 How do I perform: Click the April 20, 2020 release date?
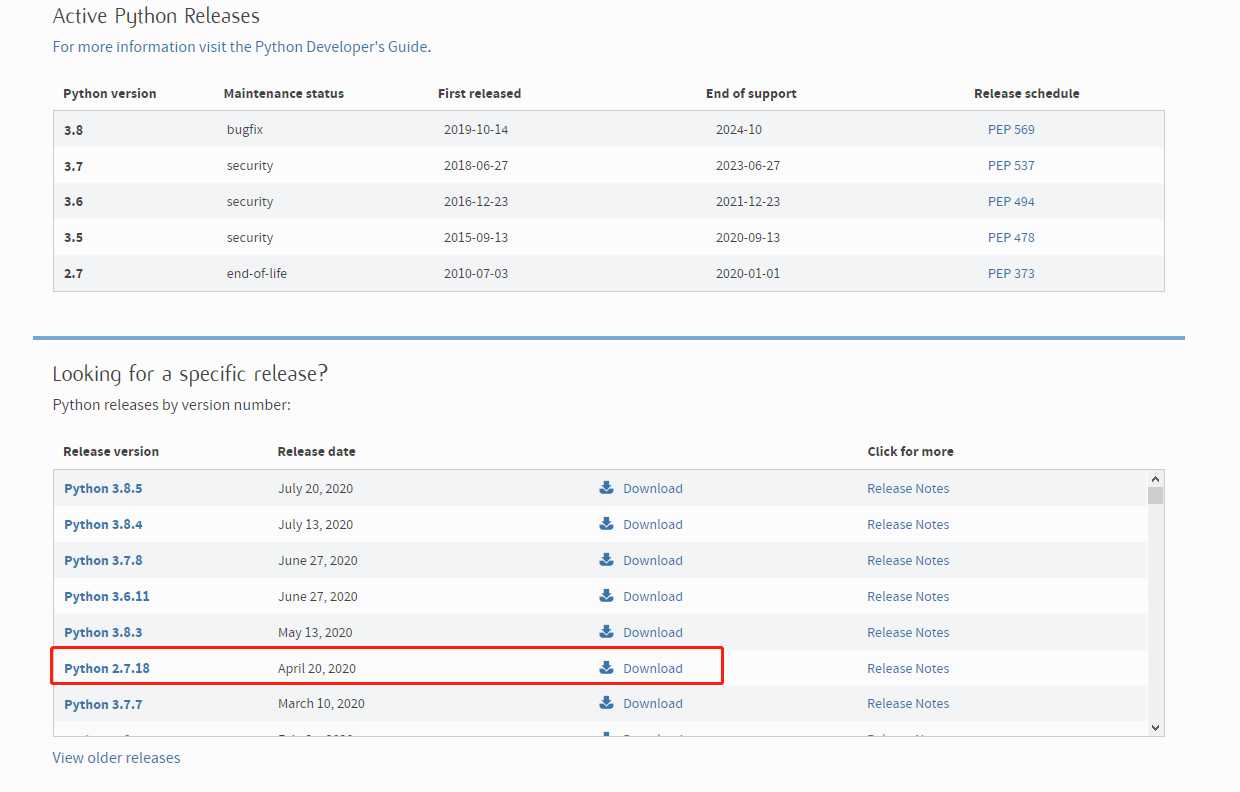pyautogui.click(x=317, y=669)
